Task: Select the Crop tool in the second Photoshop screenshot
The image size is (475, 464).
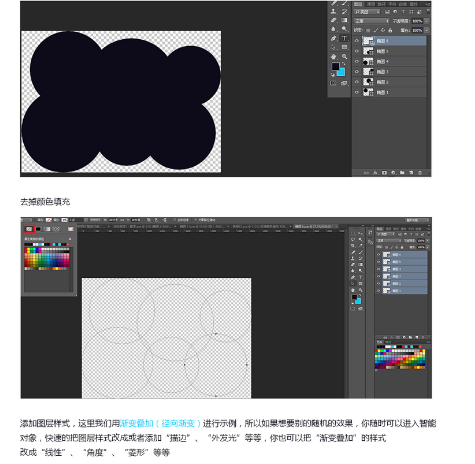Action: click(x=353, y=246)
